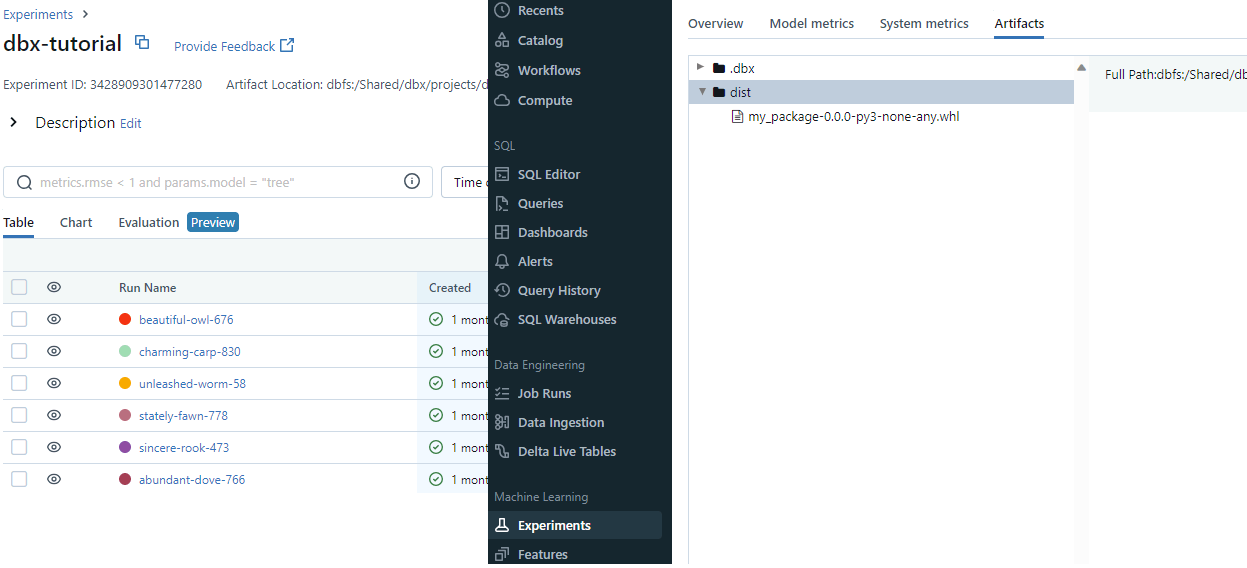Check the unleashed-worm-58 run checkbox

point(19,383)
